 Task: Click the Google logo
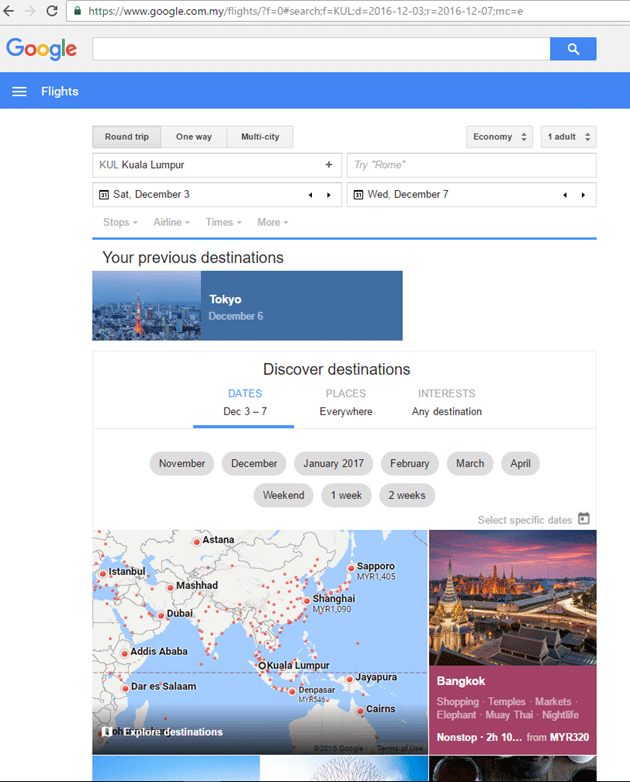click(x=41, y=49)
